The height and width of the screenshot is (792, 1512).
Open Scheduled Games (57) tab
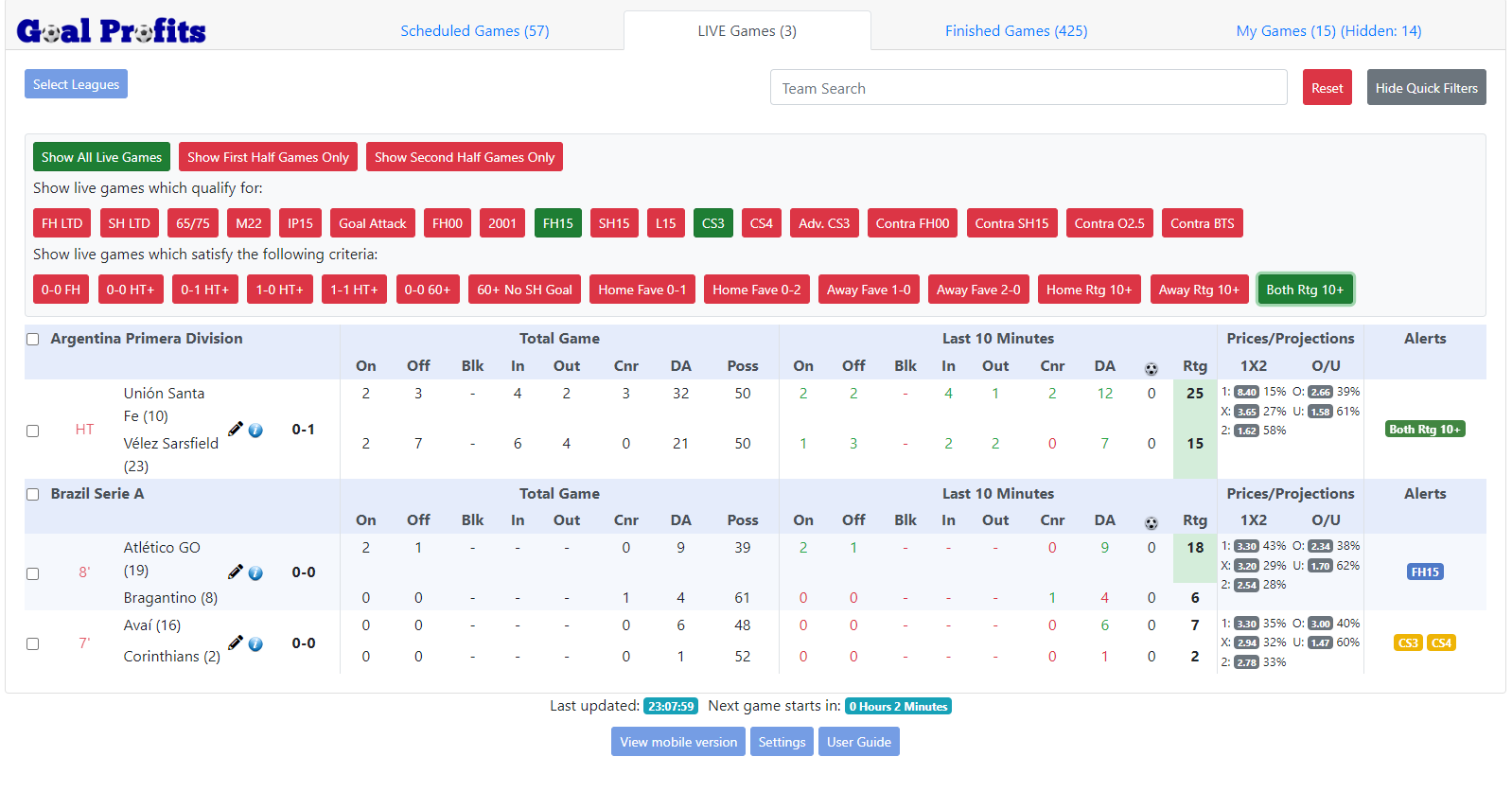(475, 31)
